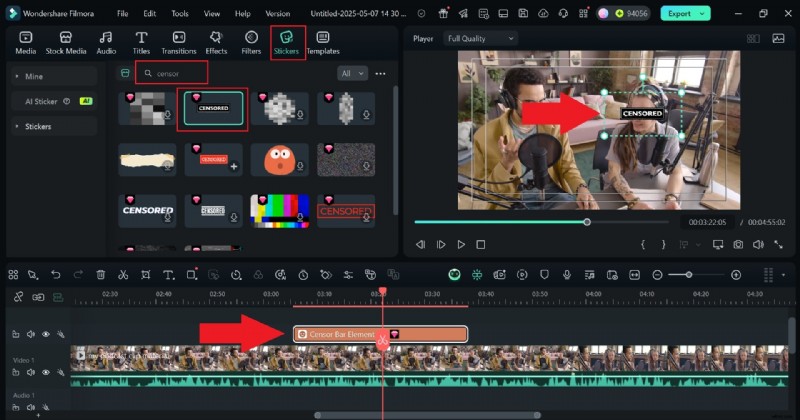Viewport: 800px width, 420px height.
Task: Select the Stickers tab
Action: 286,43
